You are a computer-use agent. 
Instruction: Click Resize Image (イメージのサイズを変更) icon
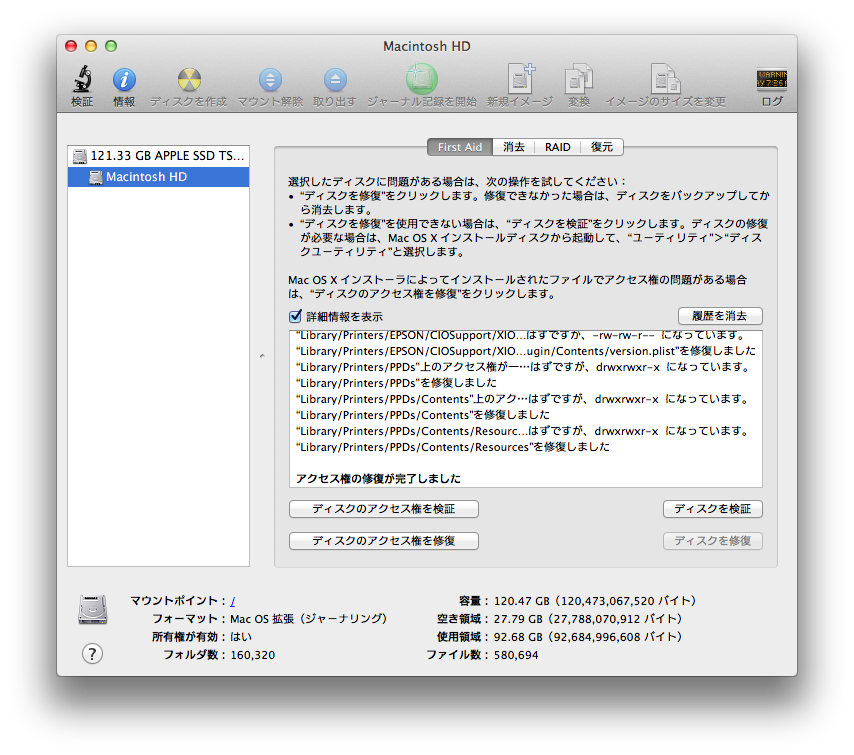click(x=665, y=79)
